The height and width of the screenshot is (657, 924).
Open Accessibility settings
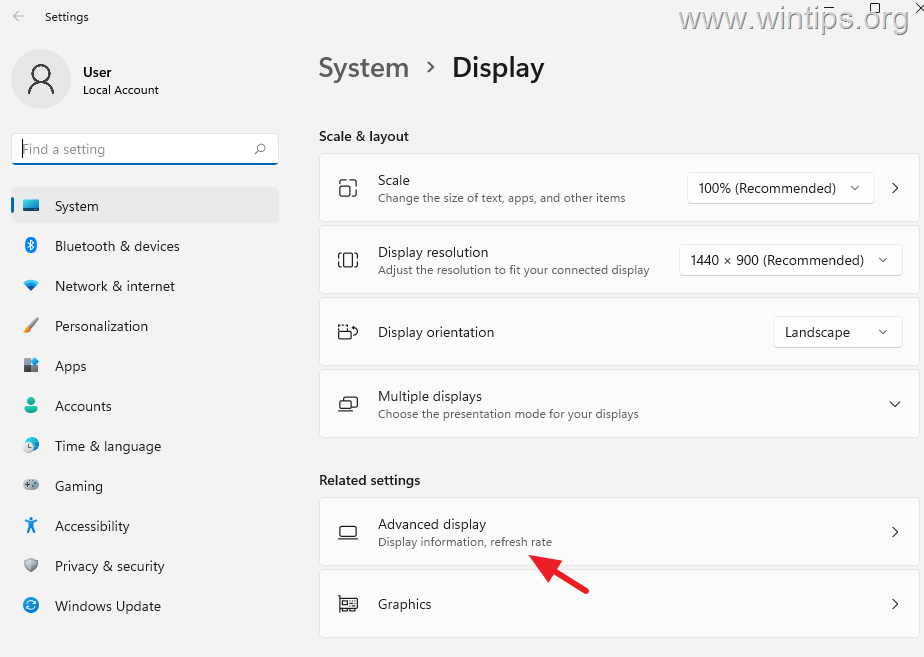click(145, 526)
